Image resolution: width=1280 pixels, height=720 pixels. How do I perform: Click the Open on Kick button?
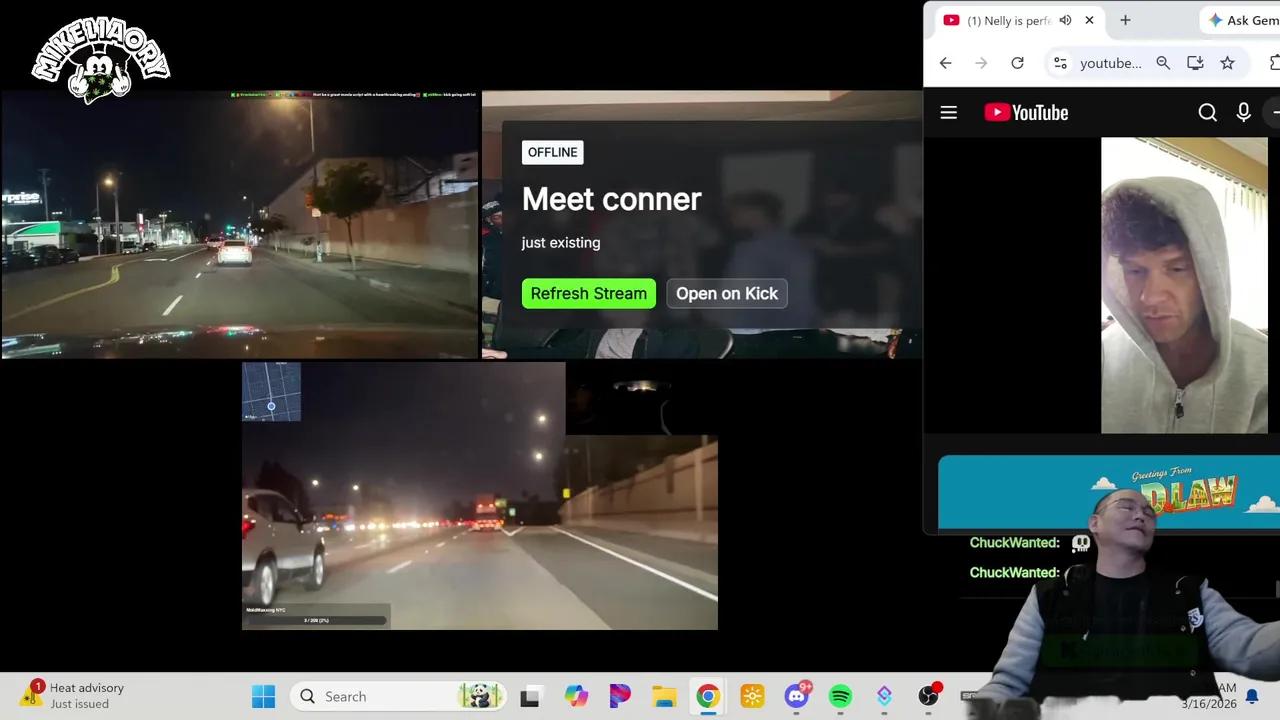point(727,293)
